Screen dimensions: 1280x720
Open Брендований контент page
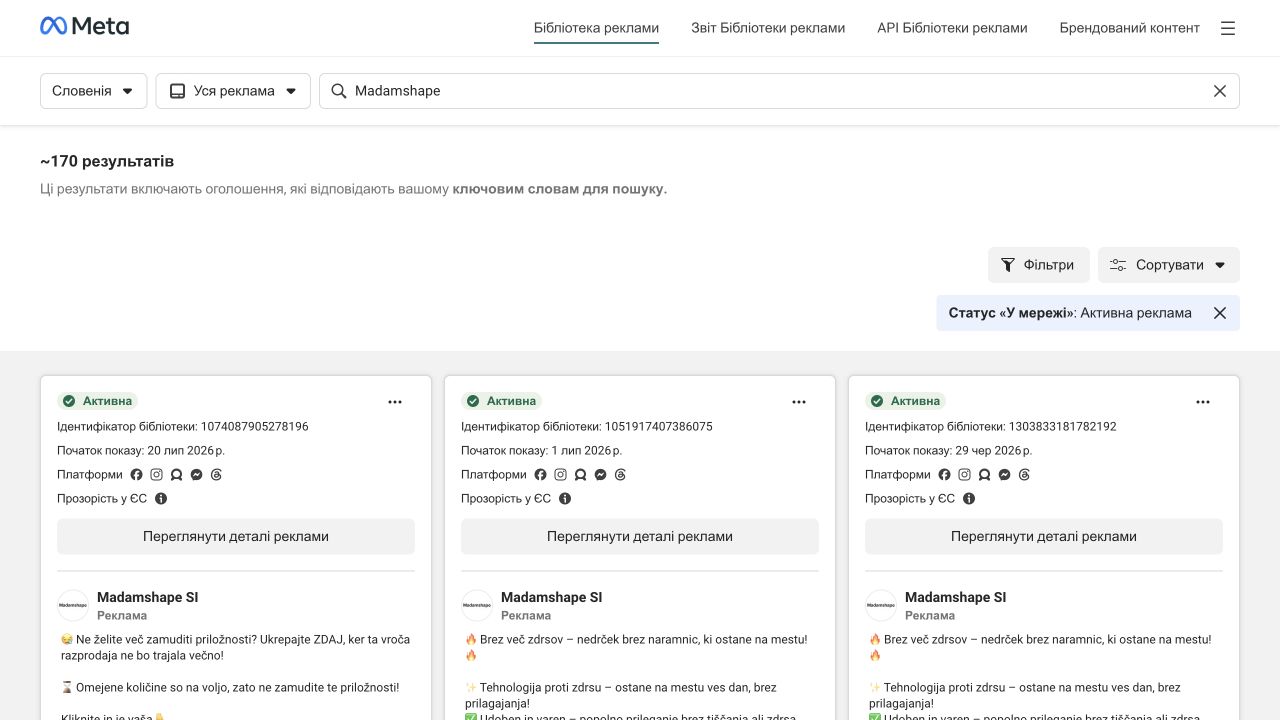(1130, 28)
